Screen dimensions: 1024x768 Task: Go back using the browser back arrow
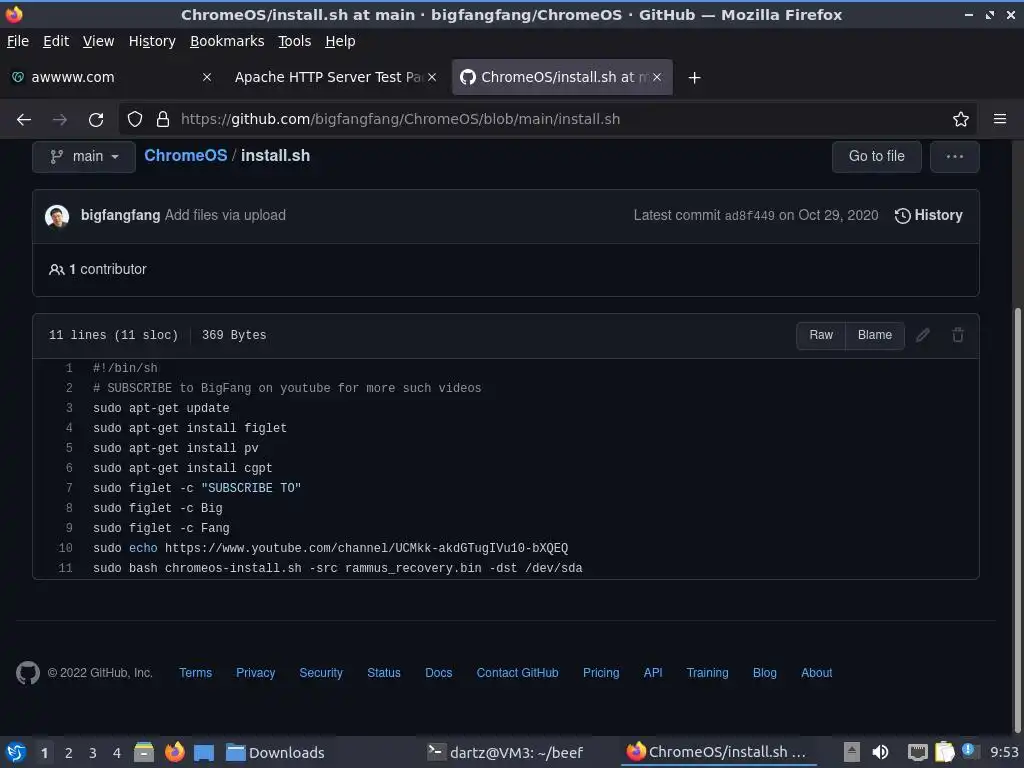tap(24, 120)
